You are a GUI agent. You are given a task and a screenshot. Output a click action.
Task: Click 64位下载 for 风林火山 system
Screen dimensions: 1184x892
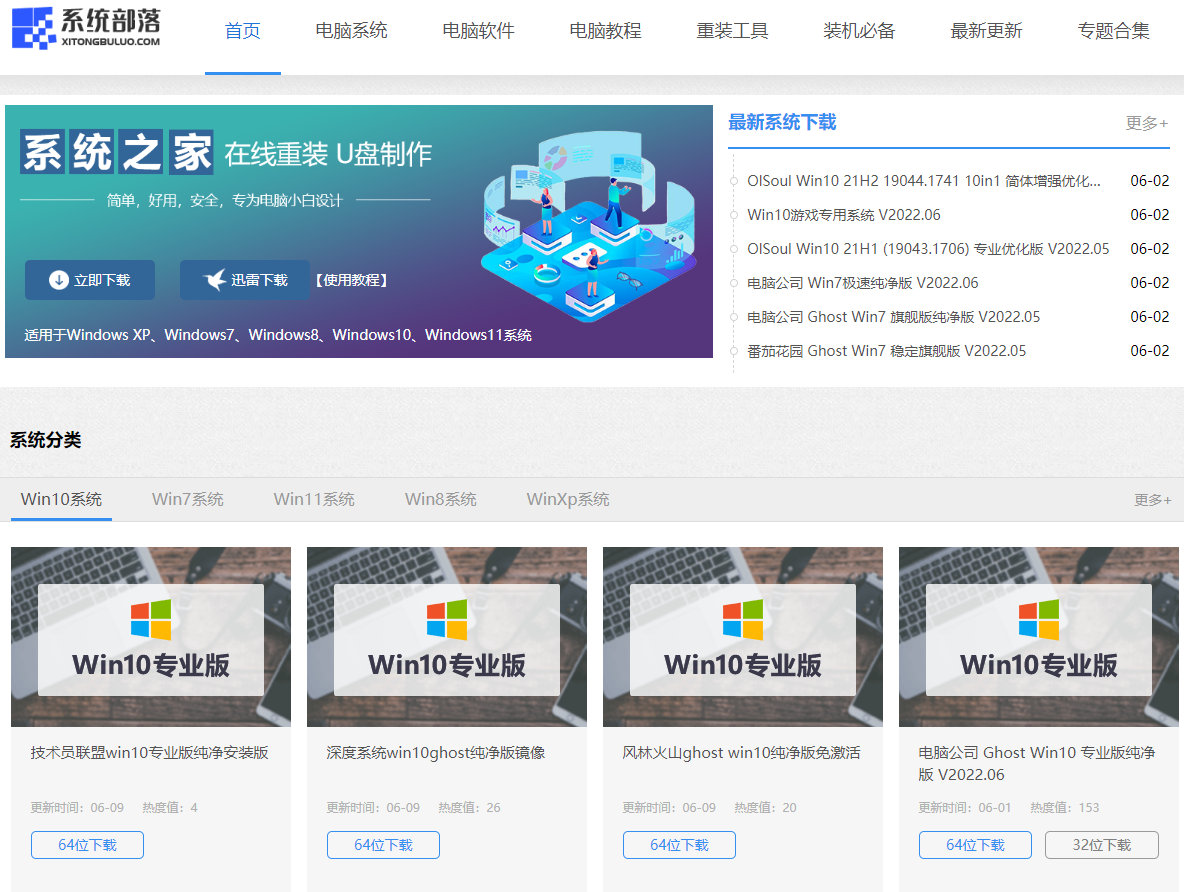[680, 845]
